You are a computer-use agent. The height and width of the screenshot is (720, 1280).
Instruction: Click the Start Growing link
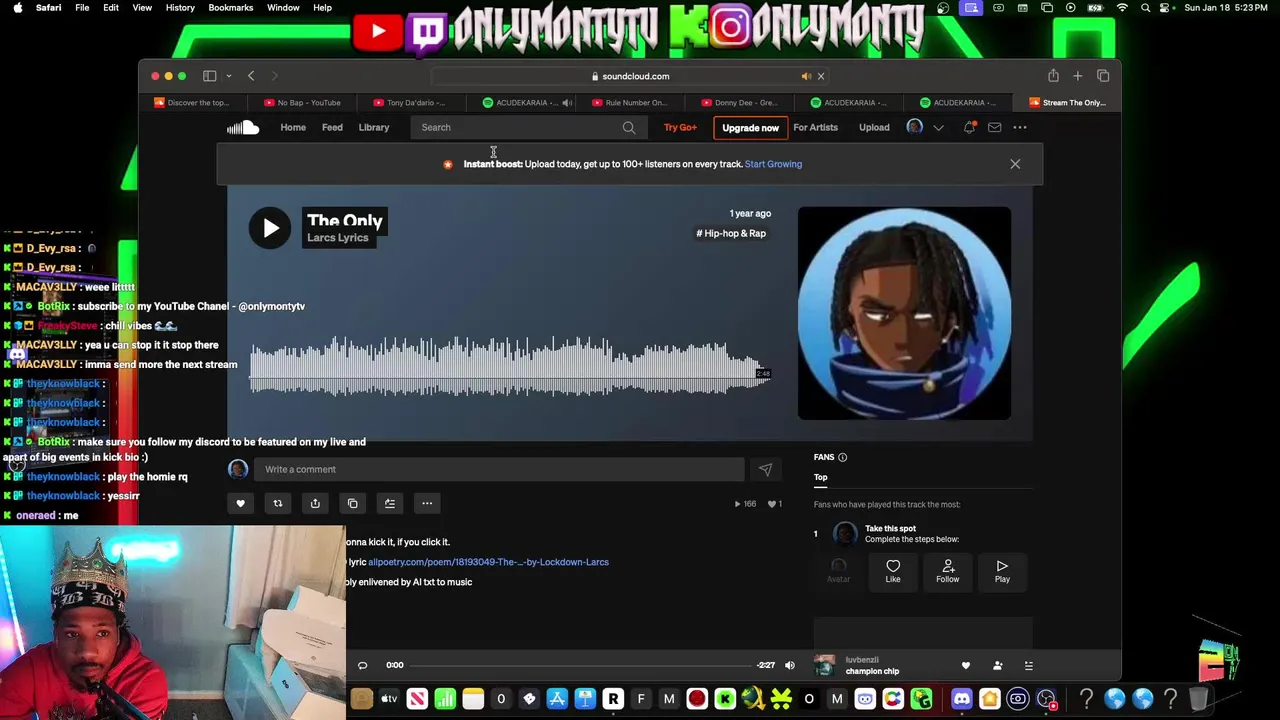pos(774,164)
